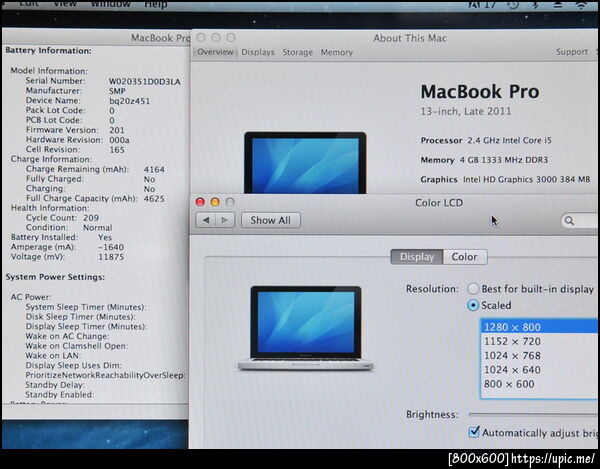Select Best for built-in display resolution

coord(473,289)
